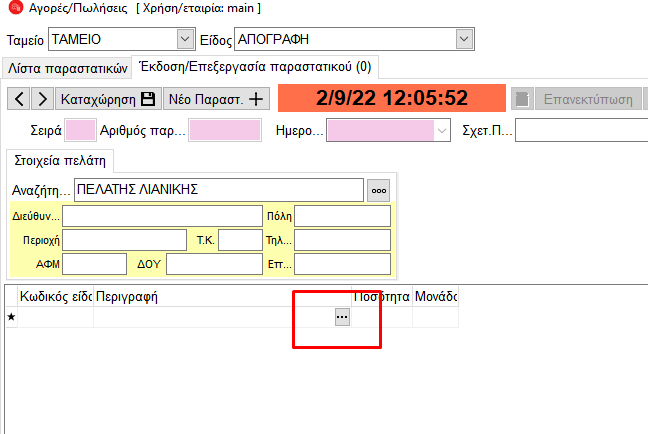Open item lookup ellipsis in Περιγραφή cell
The width and height of the screenshot is (648, 434).
coord(342,316)
